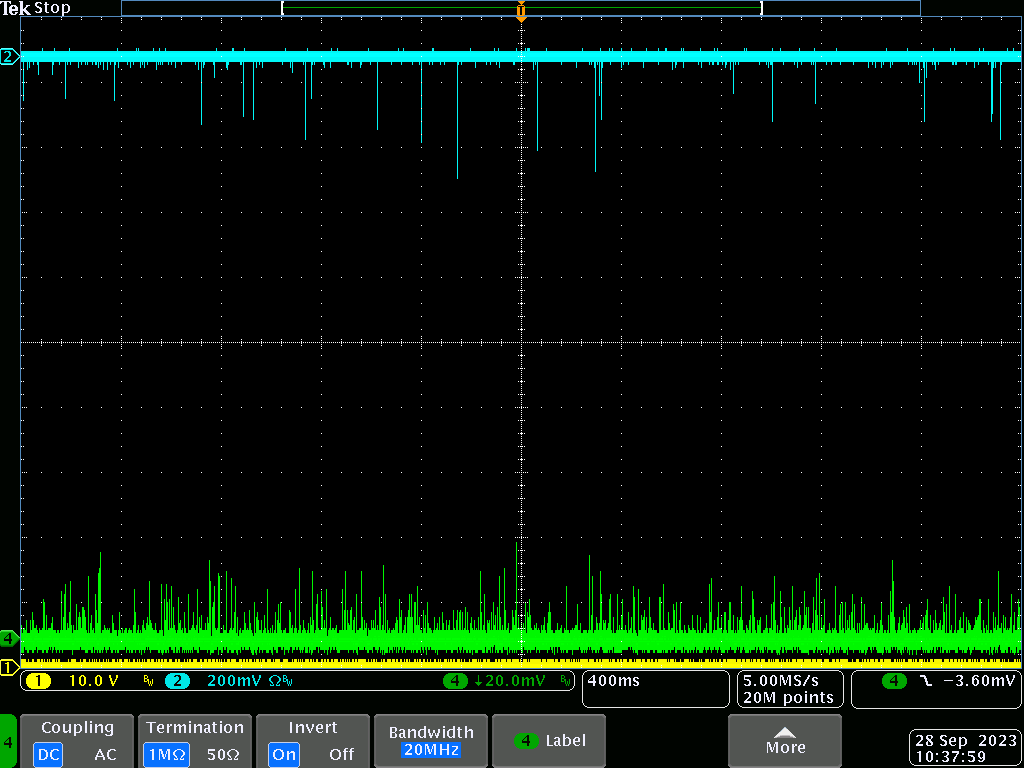The height and width of the screenshot is (768, 1024).
Task: Click the trigger source badge beside -3.60mV
Action: 894,681
